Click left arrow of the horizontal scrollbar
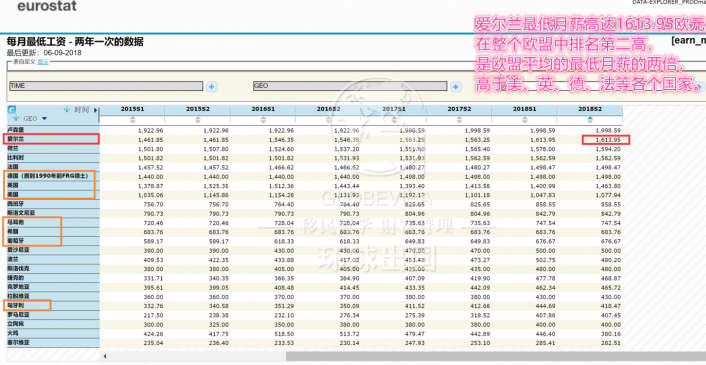This screenshot has height=365, width=706. pyautogui.click(x=104, y=356)
